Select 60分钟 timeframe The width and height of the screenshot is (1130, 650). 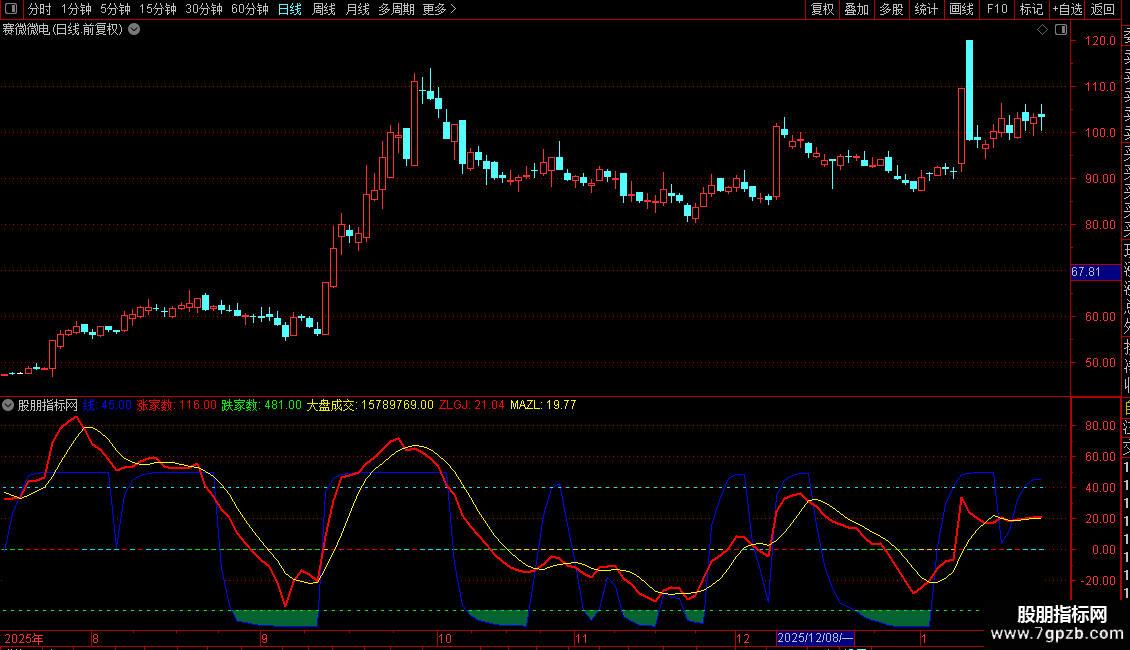click(249, 10)
